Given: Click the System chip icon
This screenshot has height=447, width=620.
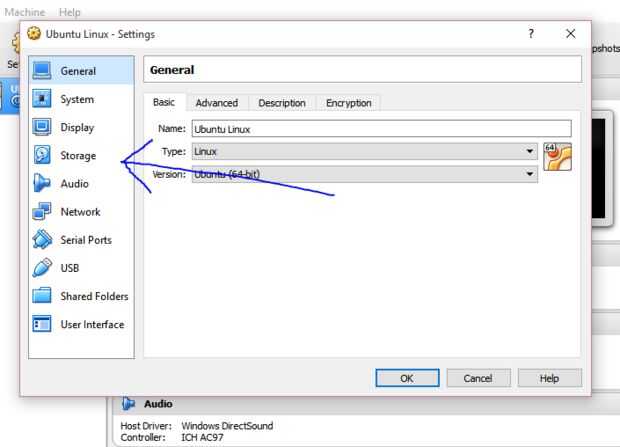Looking at the screenshot, I should 42,99.
